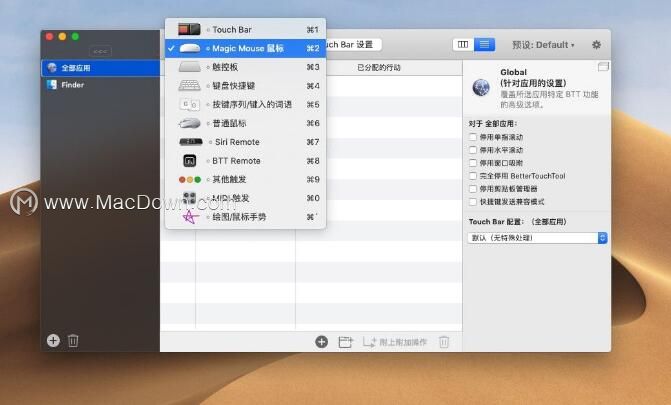Toggle 完全停用 BetterTouchTool checkbox
The width and height of the screenshot is (671, 405).
pos(473,176)
